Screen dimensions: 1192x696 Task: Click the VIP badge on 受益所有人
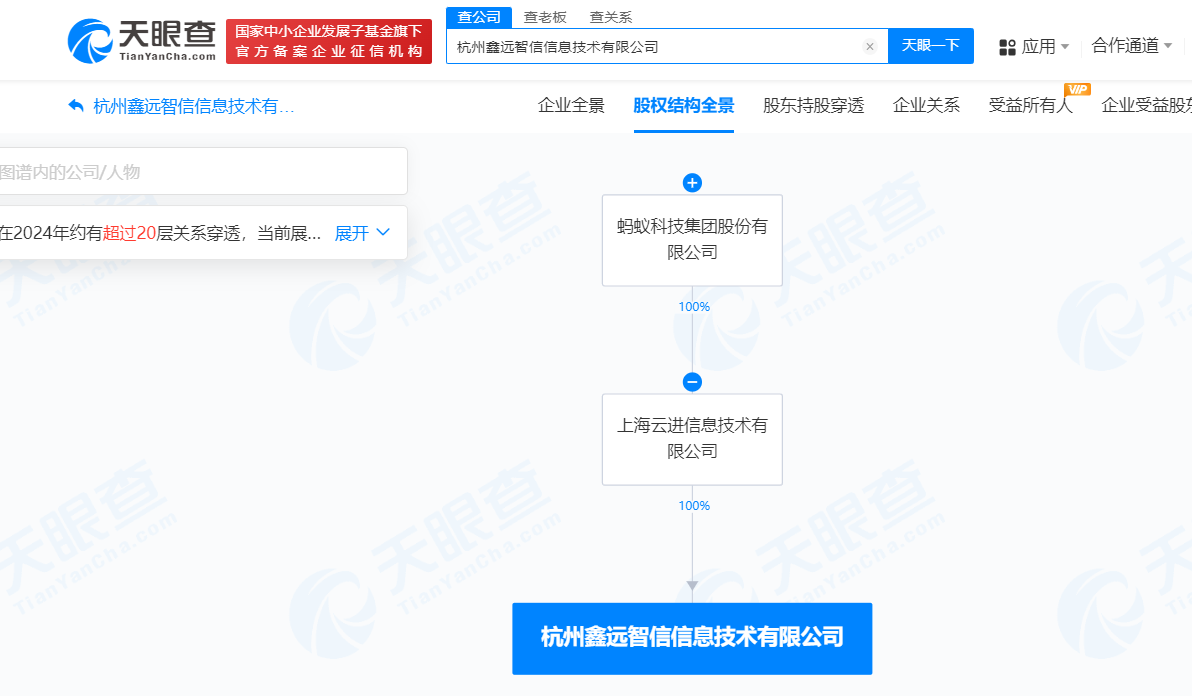click(x=1078, y=91)
